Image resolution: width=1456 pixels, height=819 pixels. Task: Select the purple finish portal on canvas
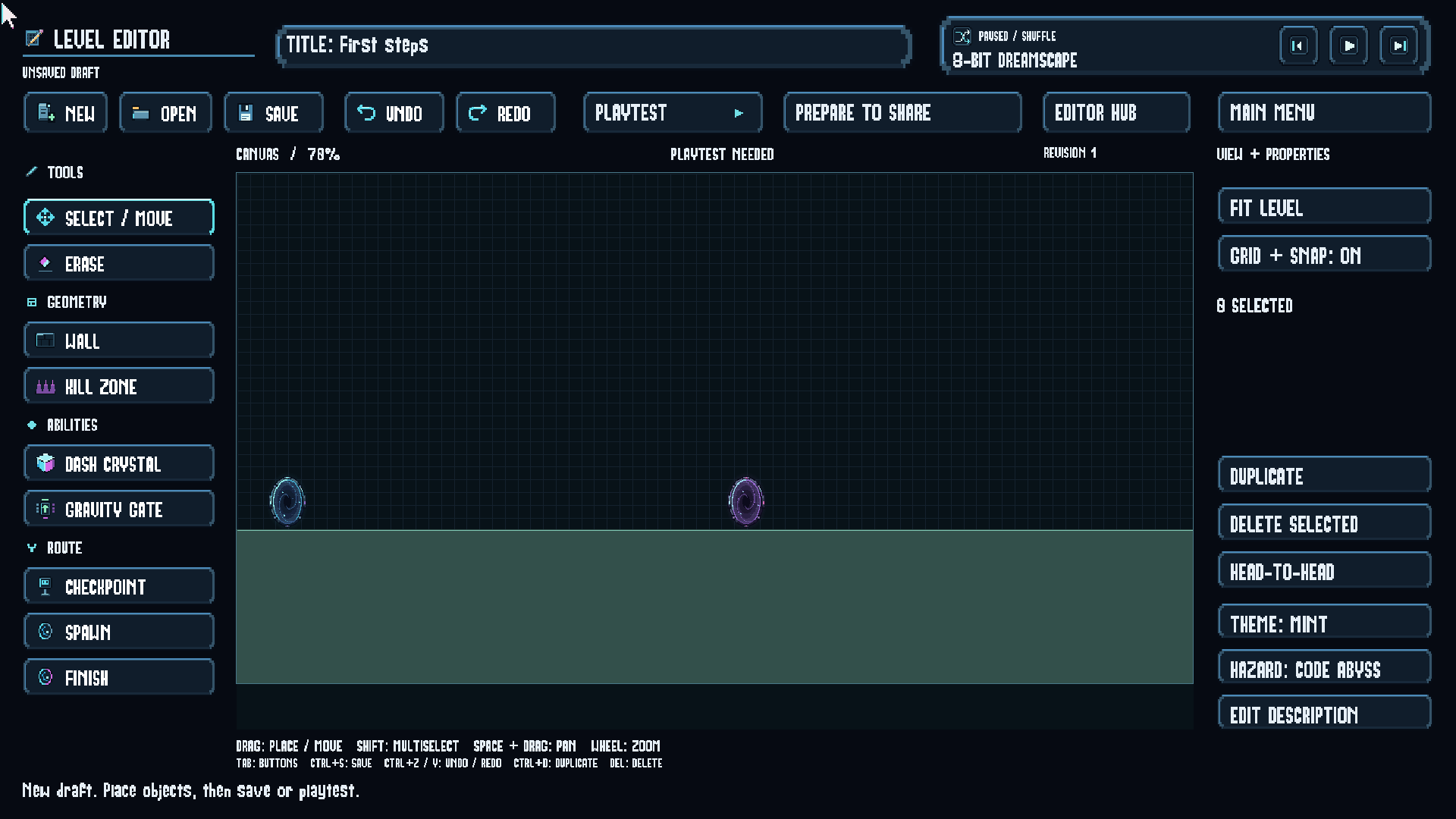(746, 501)
